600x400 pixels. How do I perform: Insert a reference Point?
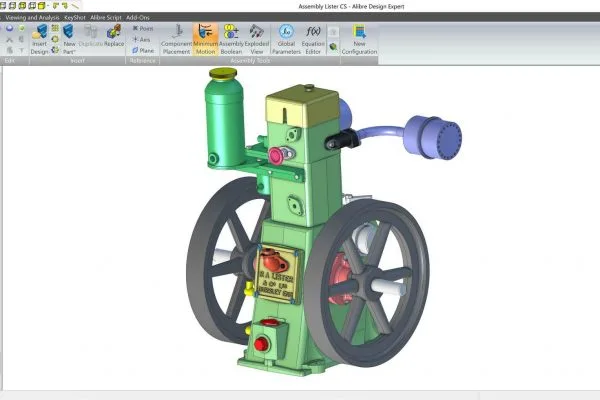[x=143, y=28]
